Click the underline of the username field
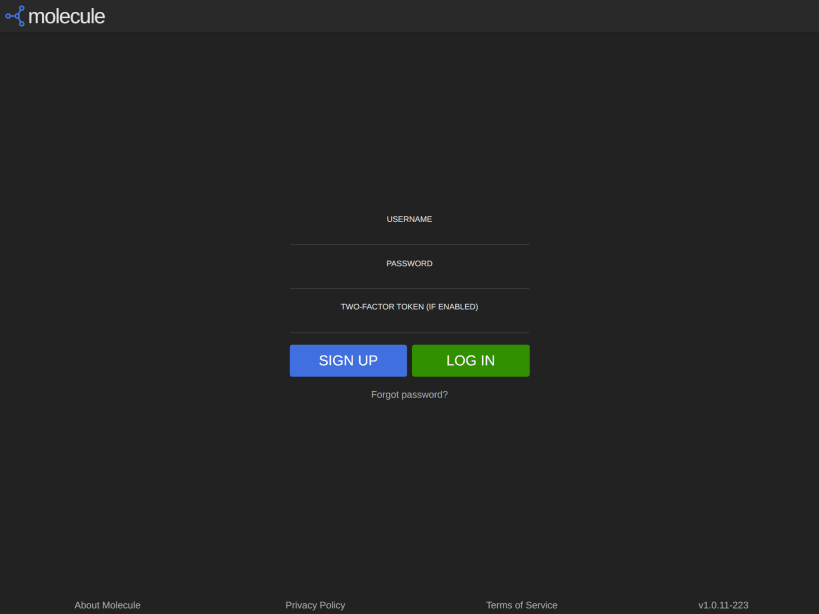 409,242
